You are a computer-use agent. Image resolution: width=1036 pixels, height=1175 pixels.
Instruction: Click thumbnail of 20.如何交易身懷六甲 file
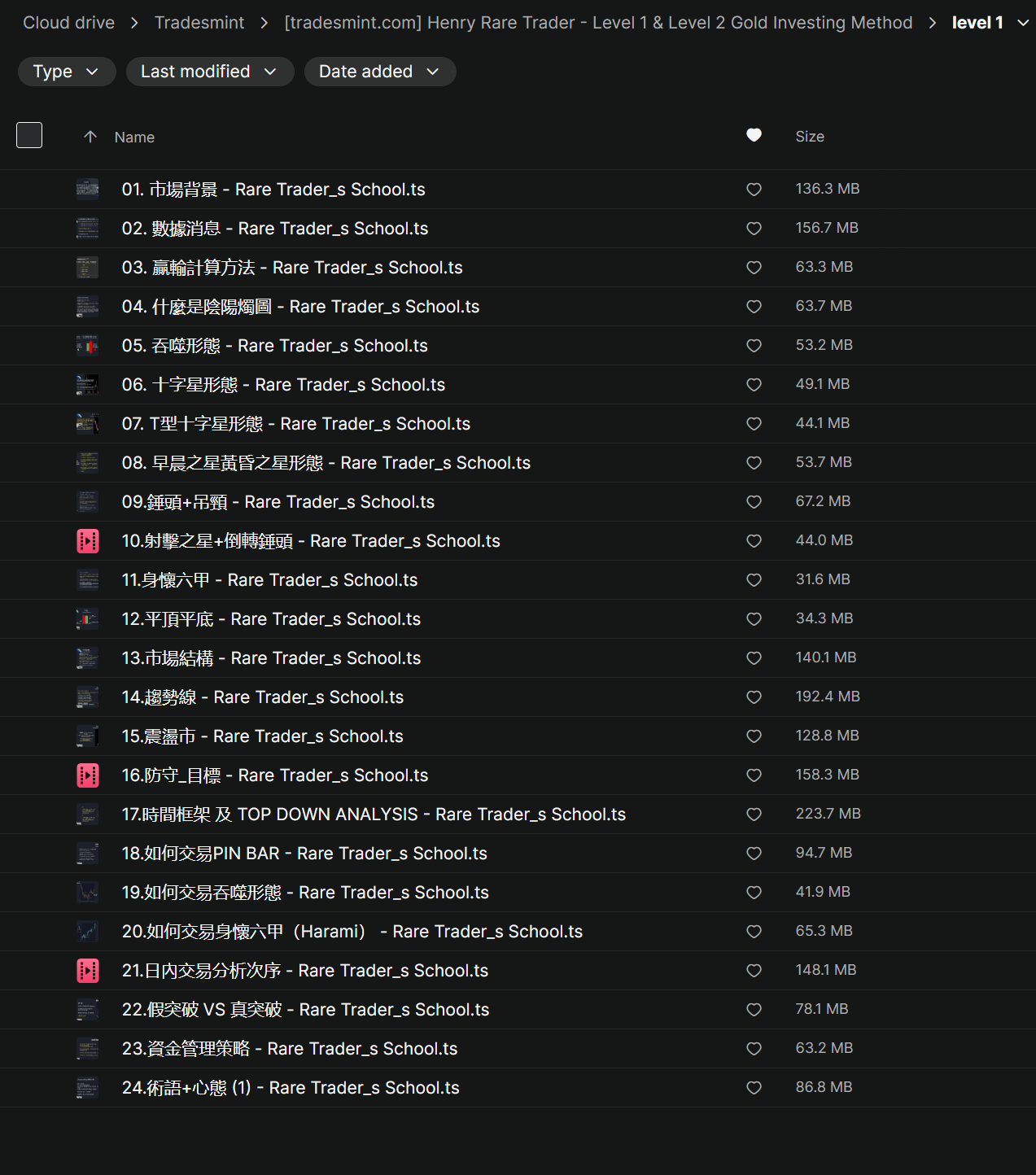pos(88,932)
